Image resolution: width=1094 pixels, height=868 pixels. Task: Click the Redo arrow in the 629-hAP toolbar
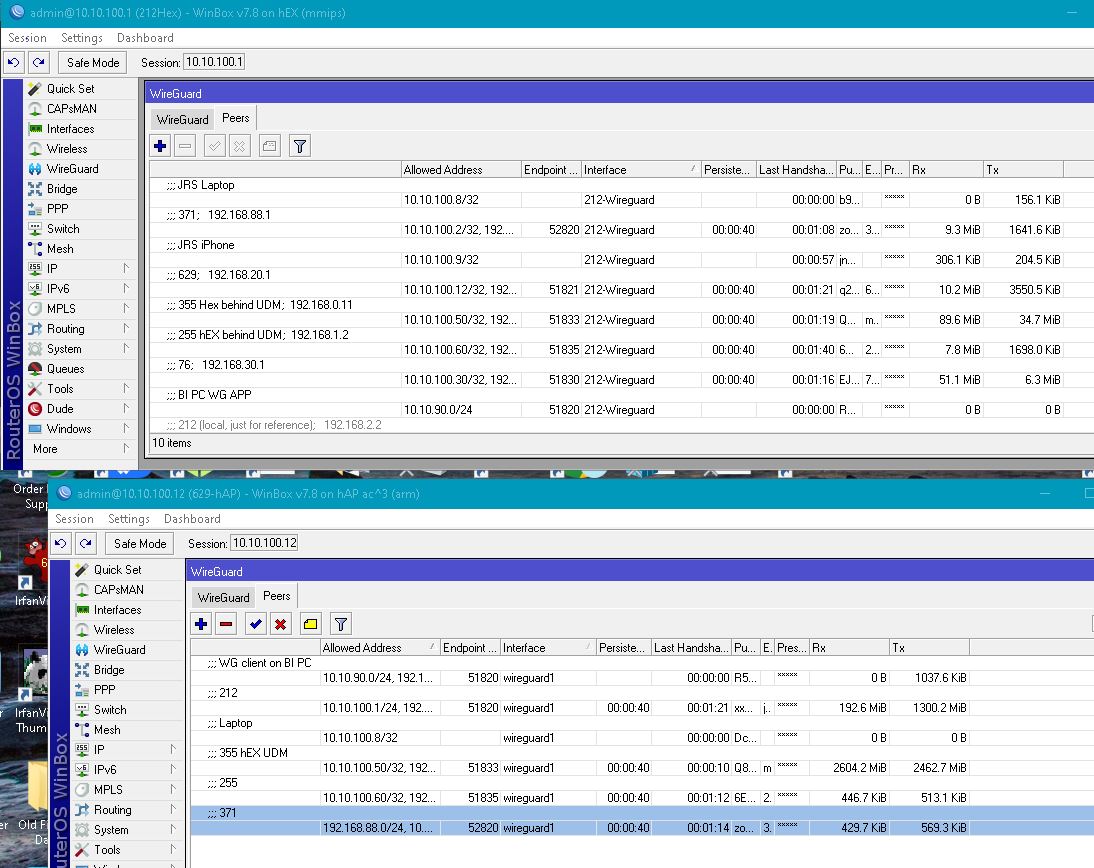(x=86, y=543)
